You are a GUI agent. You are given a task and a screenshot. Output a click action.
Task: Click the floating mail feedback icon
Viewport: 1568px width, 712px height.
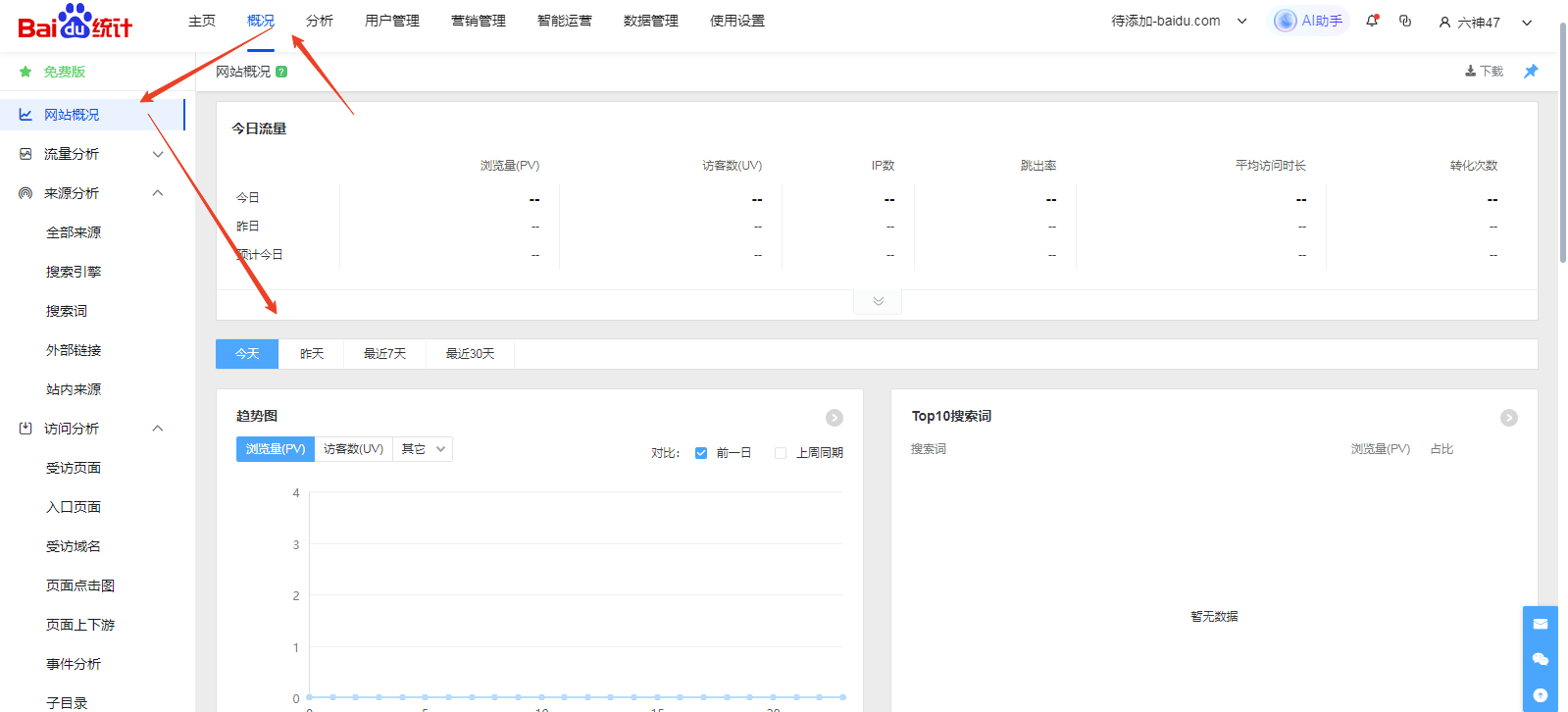[1541, 624]
